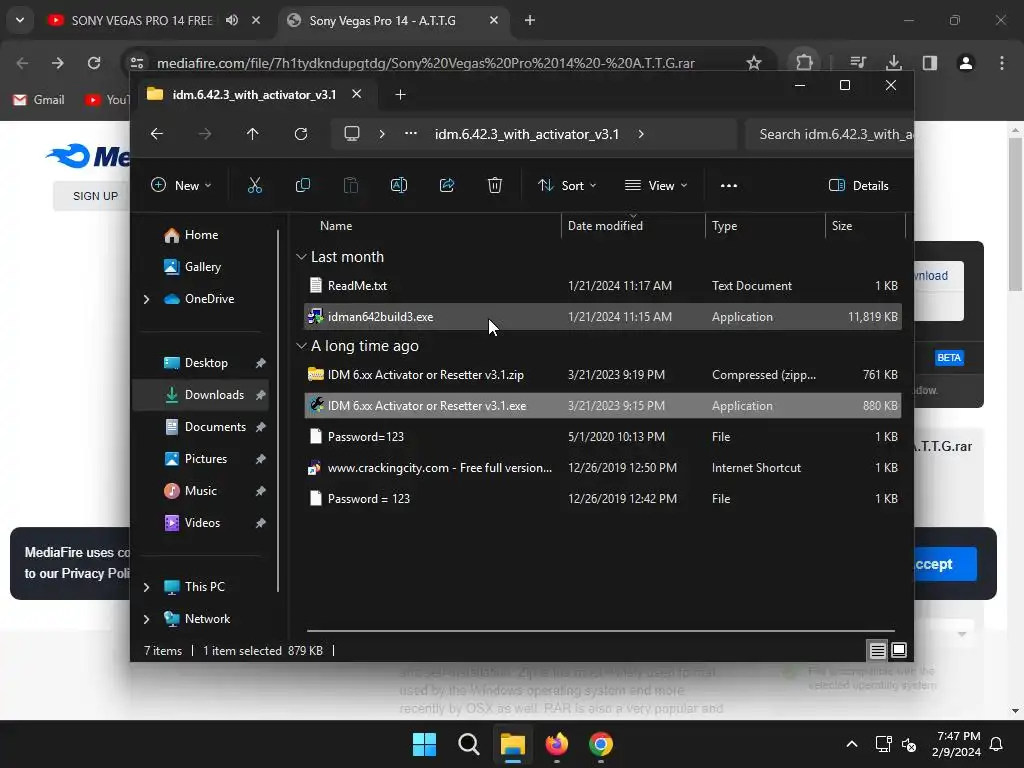Open the See more ellipsis menu in Explorer toolbar

tap(729, 185)
